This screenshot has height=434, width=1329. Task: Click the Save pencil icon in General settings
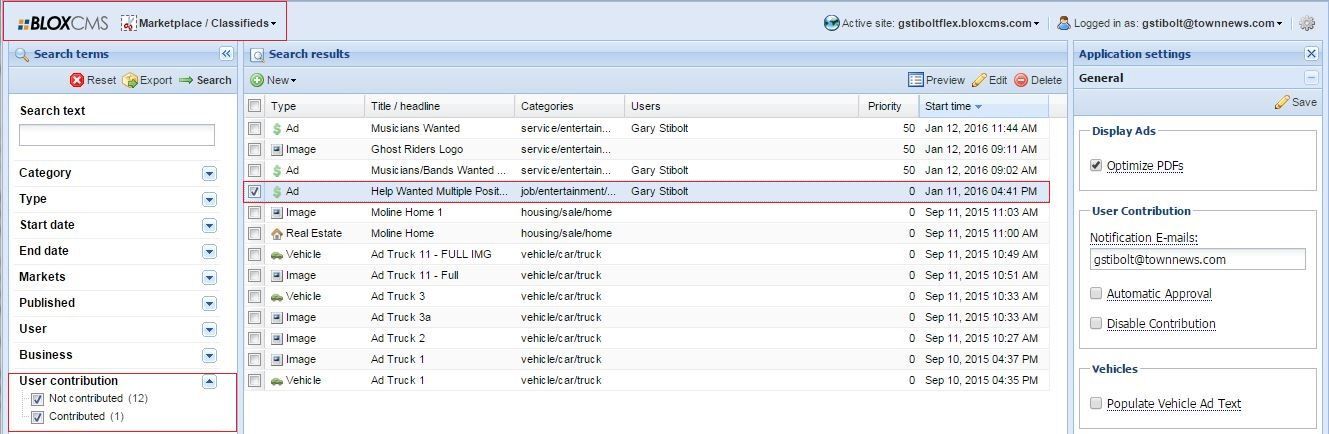point(1282,102)
